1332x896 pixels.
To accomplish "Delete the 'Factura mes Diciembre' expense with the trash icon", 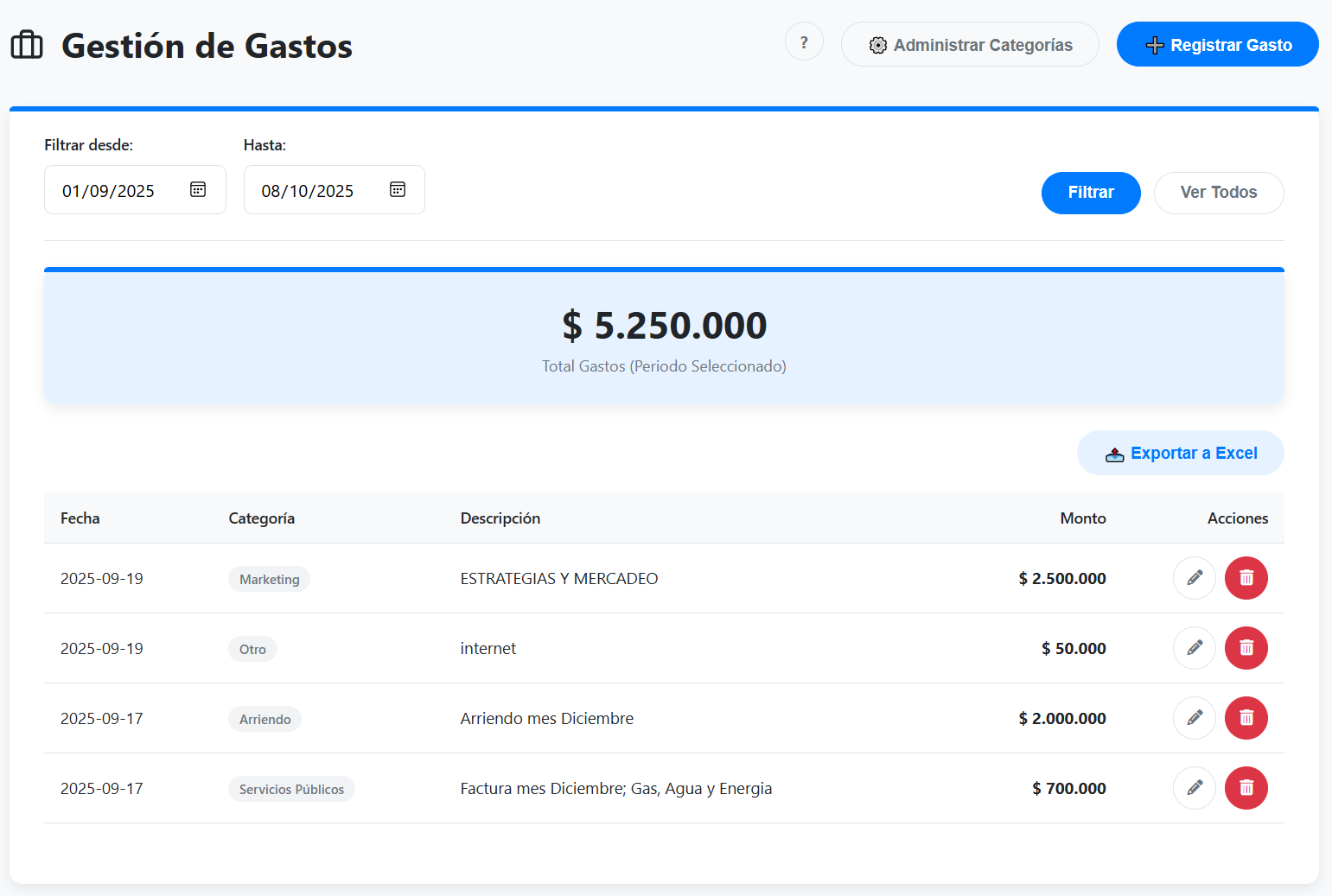I will tap(1246, 788).
